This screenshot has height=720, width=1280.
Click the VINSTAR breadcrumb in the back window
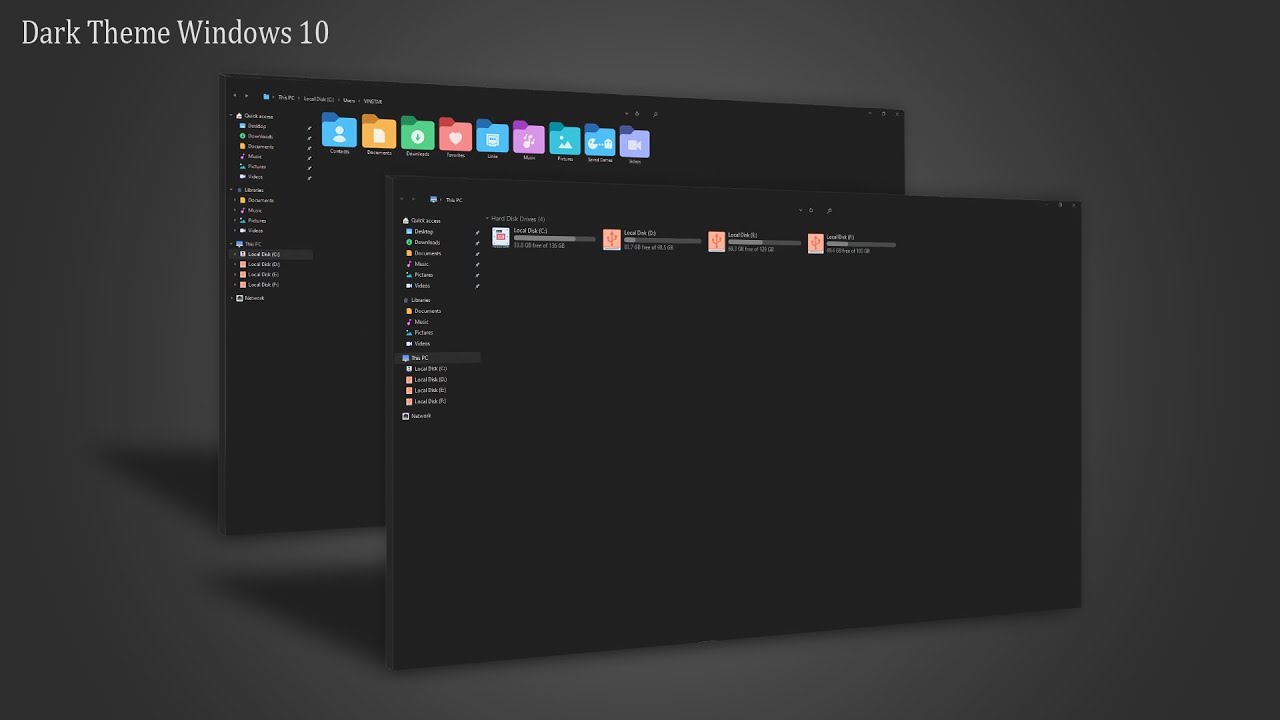point(373,101)
